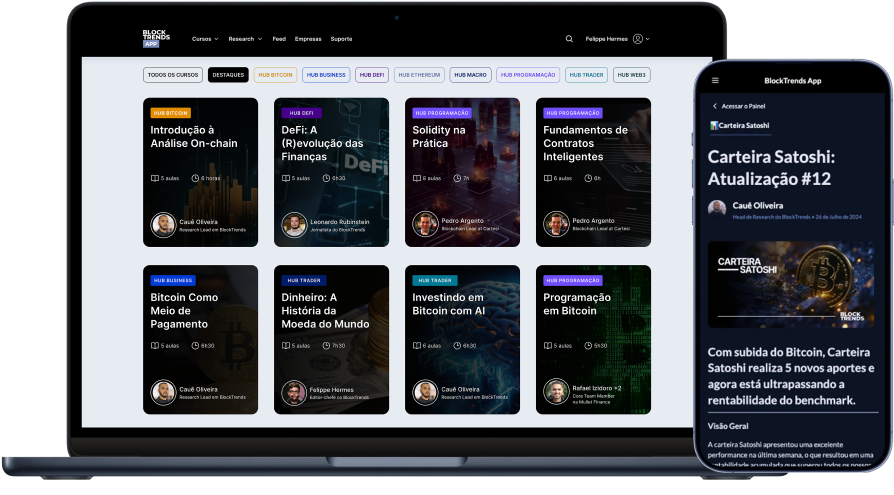Viewport: 894px width, 495px height.
Task: Open the search magnifier icon
Action: click(x=569, y=39)
